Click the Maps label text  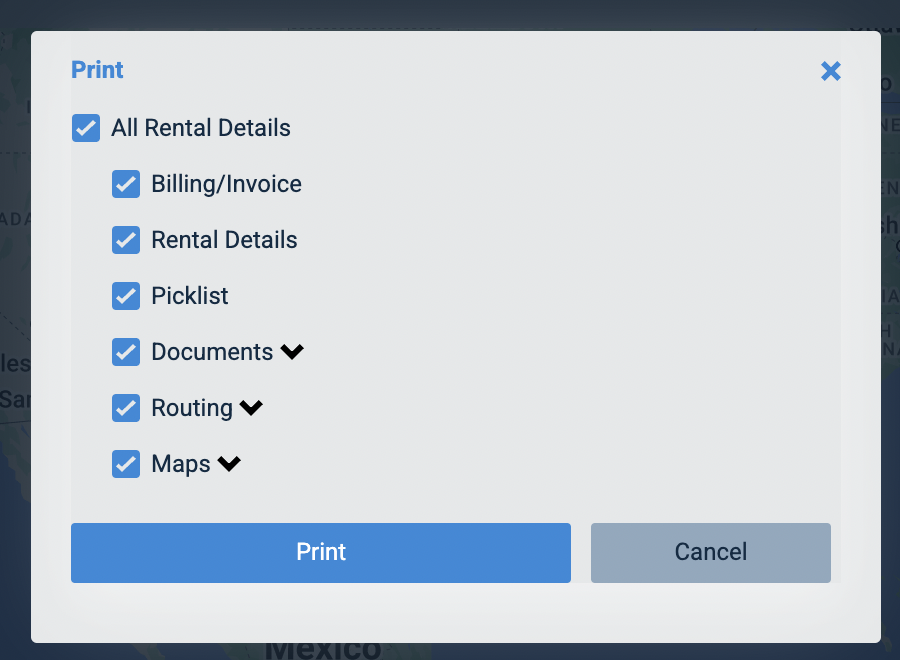click(181, 464)
